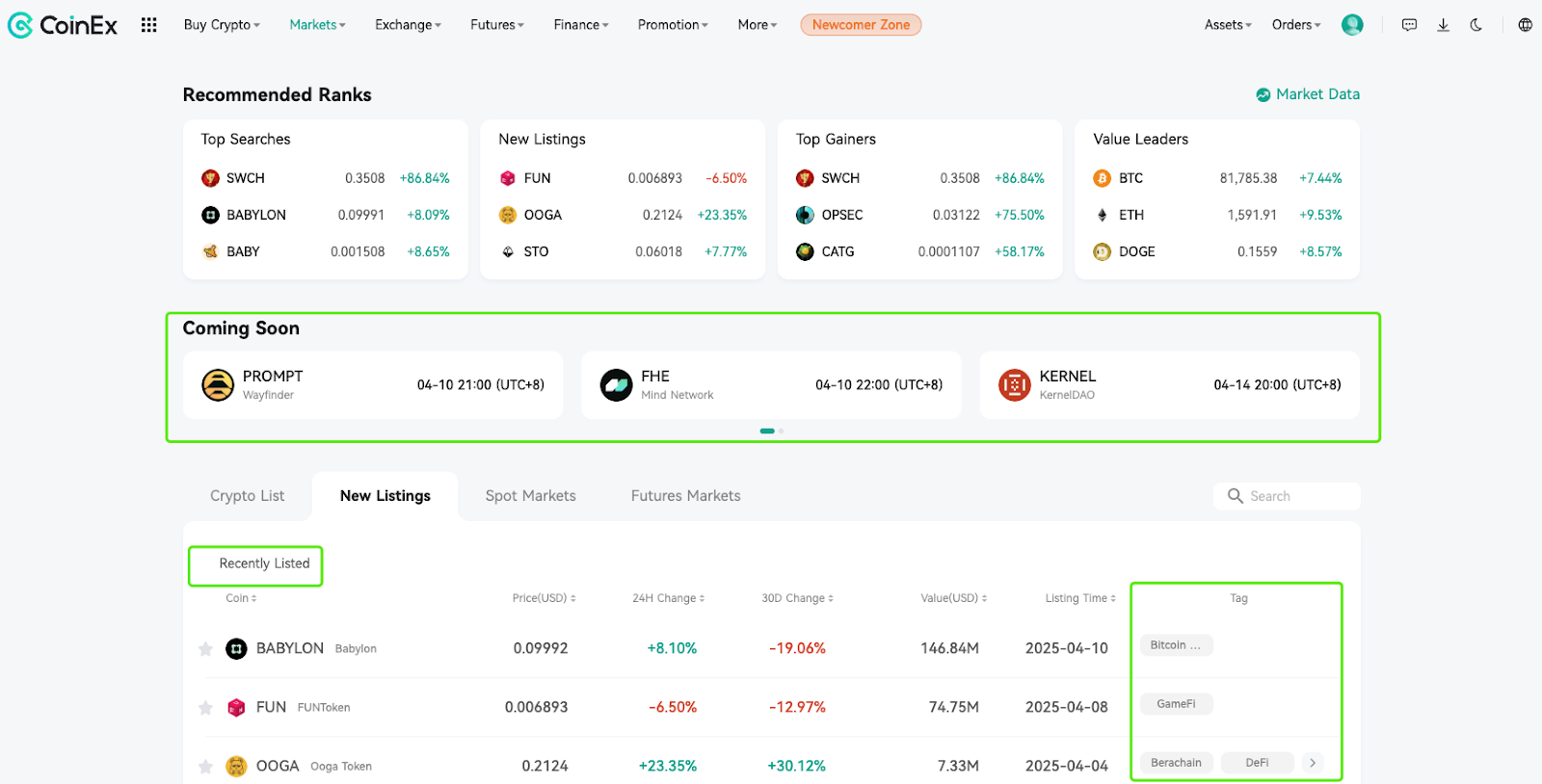Open the Futures dropdown menu
Image resolution: width=1542 pixels, height=784 pixels.
[497, 25]
